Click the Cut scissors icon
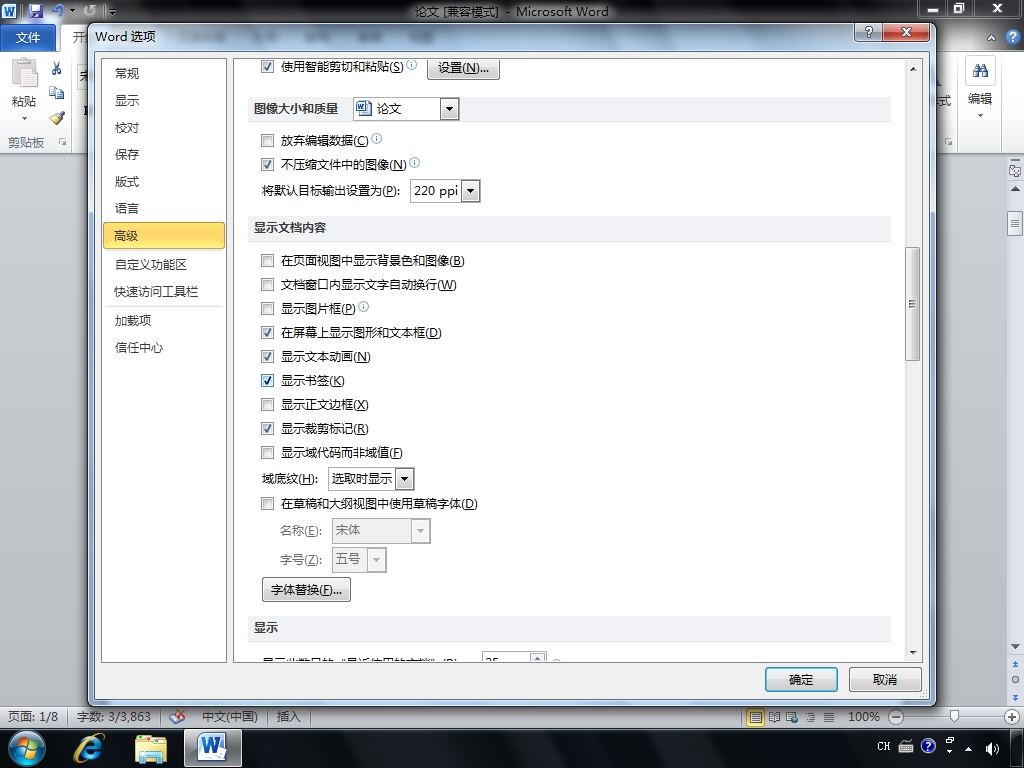Viewport: 1024px width, 768px height. pyautogui.click(x=56, y=68)
